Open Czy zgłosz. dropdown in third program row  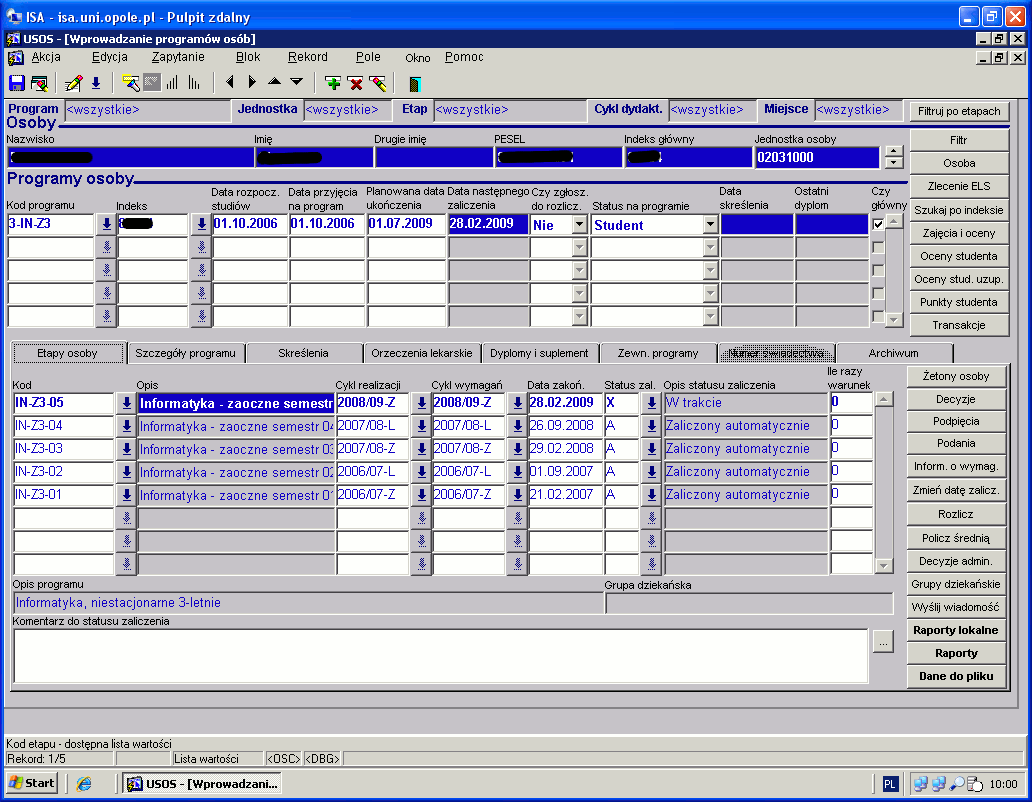(x=579, y=270)
